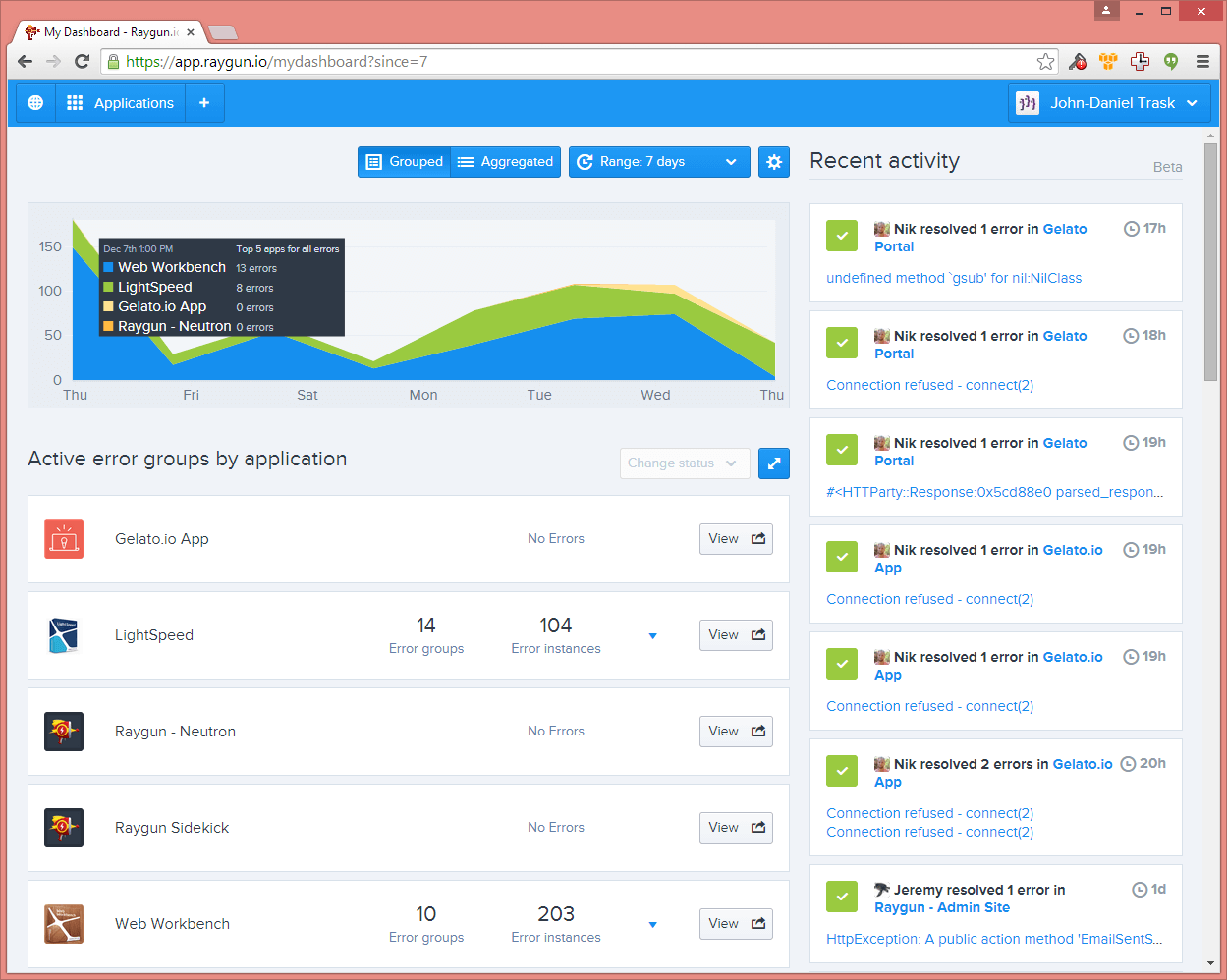Click the LightSpeed application icon

tap(64, 635)
